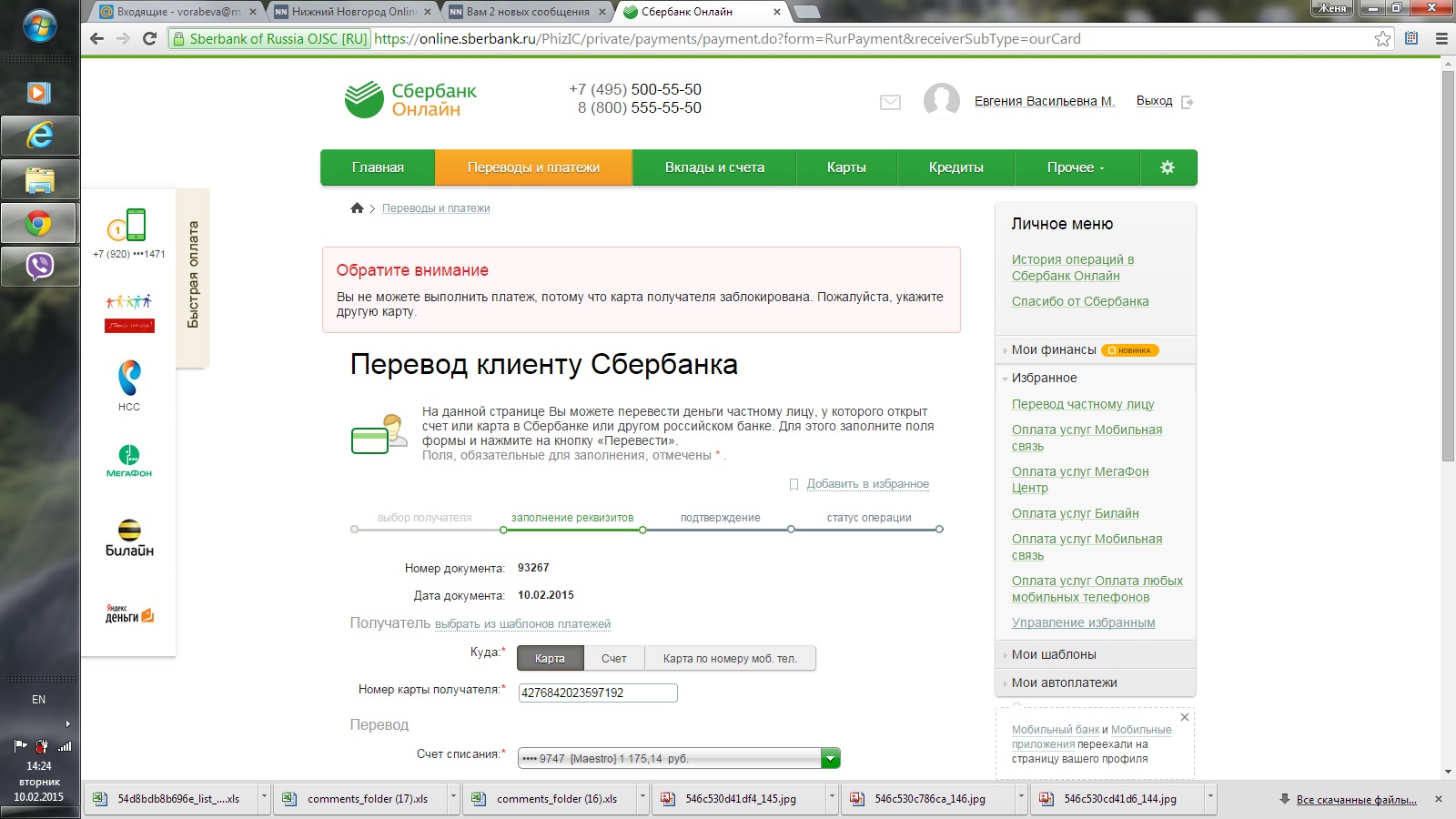Switch to 'Нижний Новгород Online' browser tab
Image resolution: width=1456 pixels, height=819 pixels.
tap(353, 12)
